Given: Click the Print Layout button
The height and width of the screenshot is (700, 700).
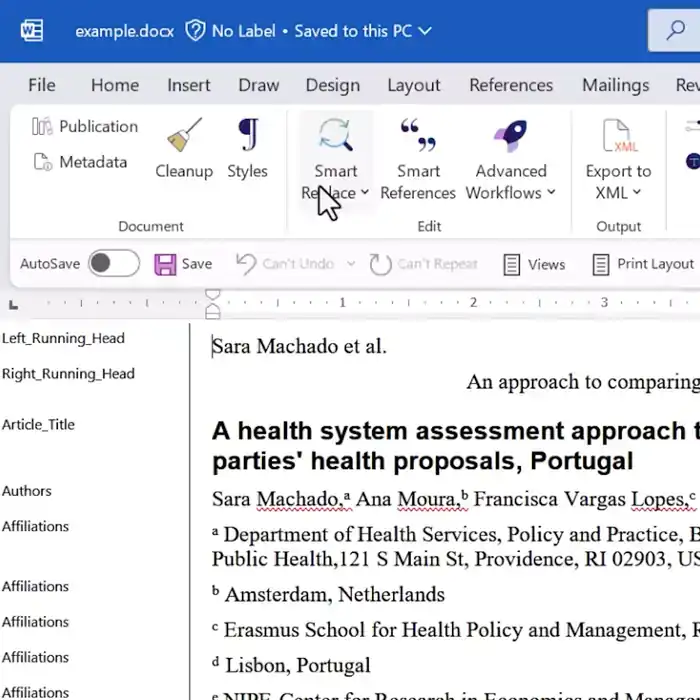Looking at the screenshot, I should (643, 264).
